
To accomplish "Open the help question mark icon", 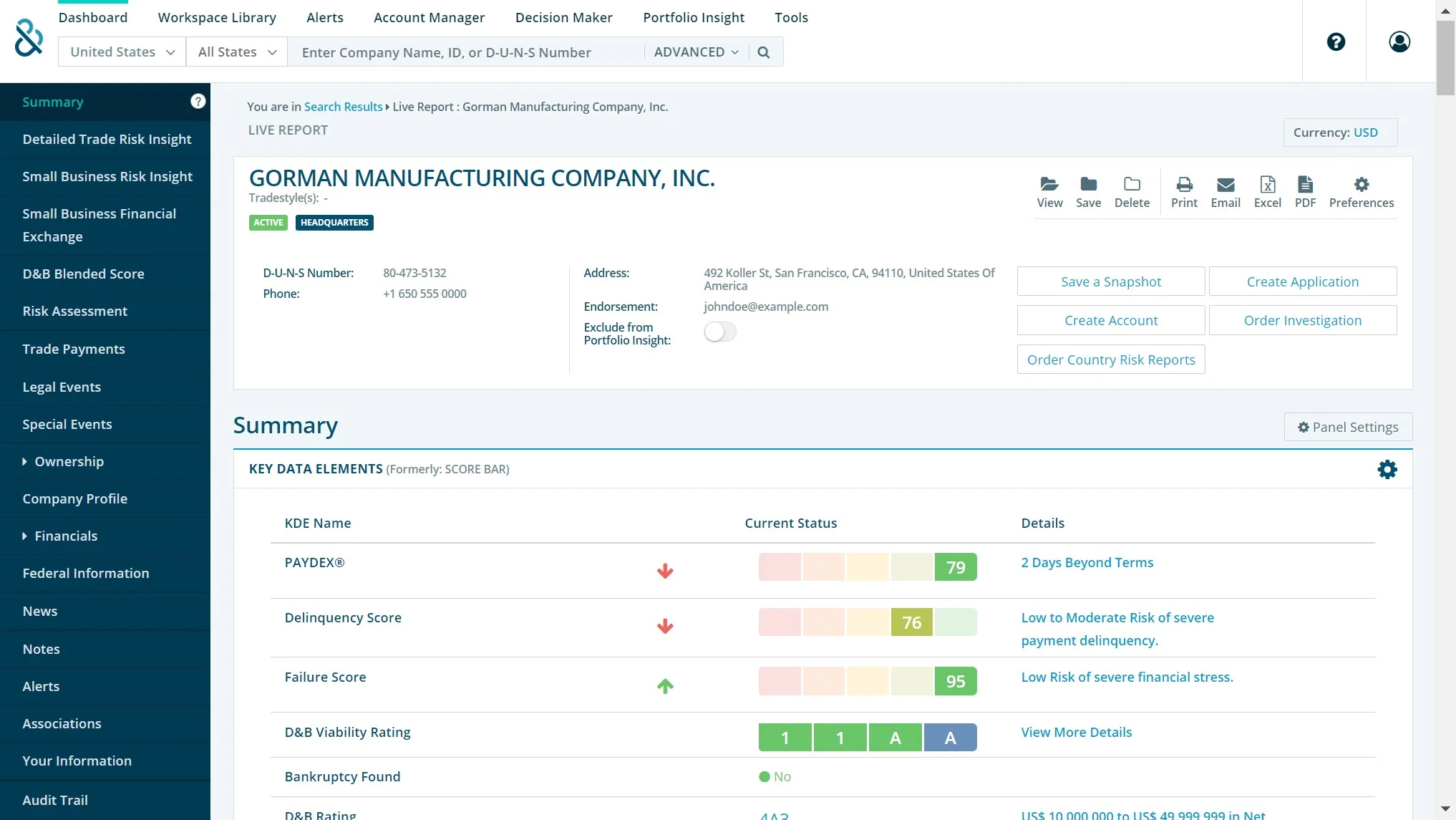I will [x=1336, y=42].
